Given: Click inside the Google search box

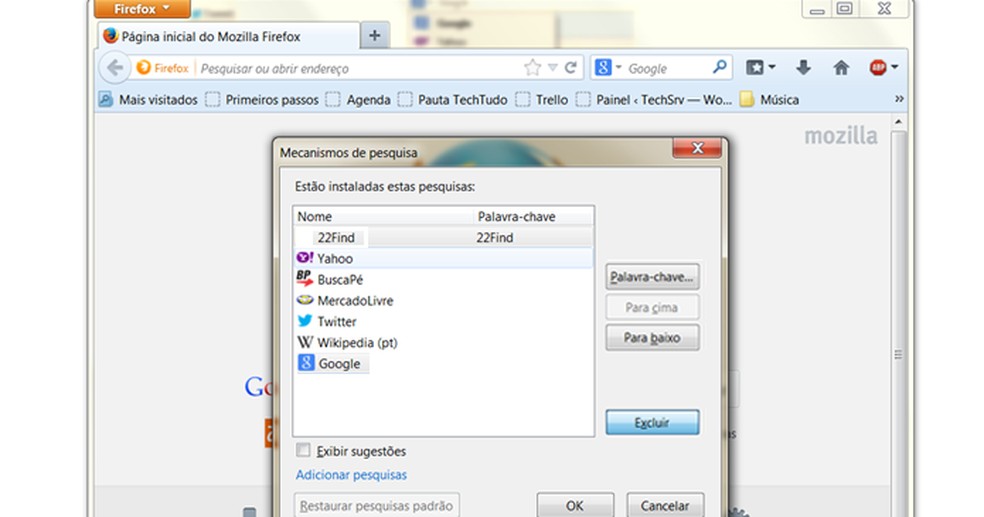Looking at the screenshot, I should 667,68.
